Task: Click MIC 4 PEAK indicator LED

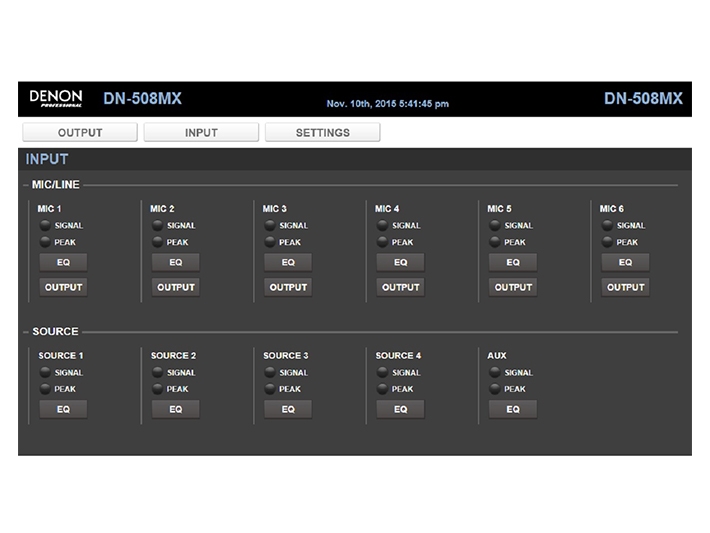Action: (x=383, y=242)
